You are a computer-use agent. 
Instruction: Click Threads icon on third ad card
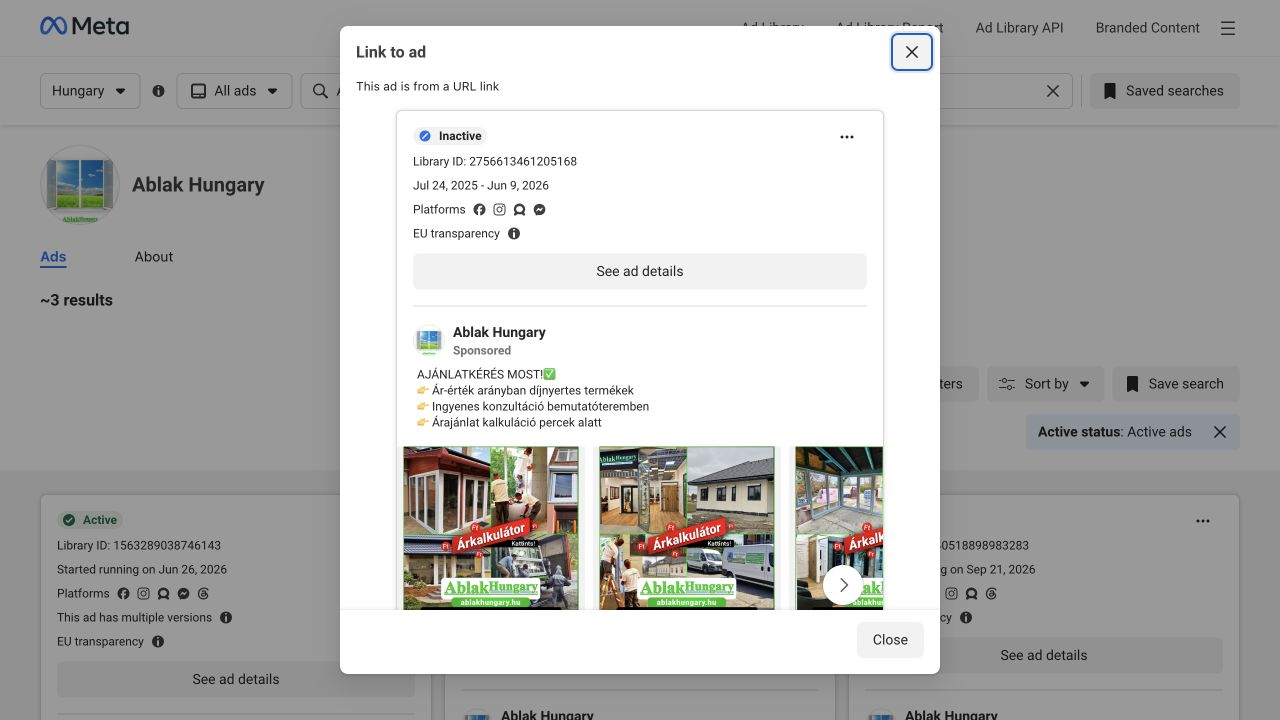991,594
